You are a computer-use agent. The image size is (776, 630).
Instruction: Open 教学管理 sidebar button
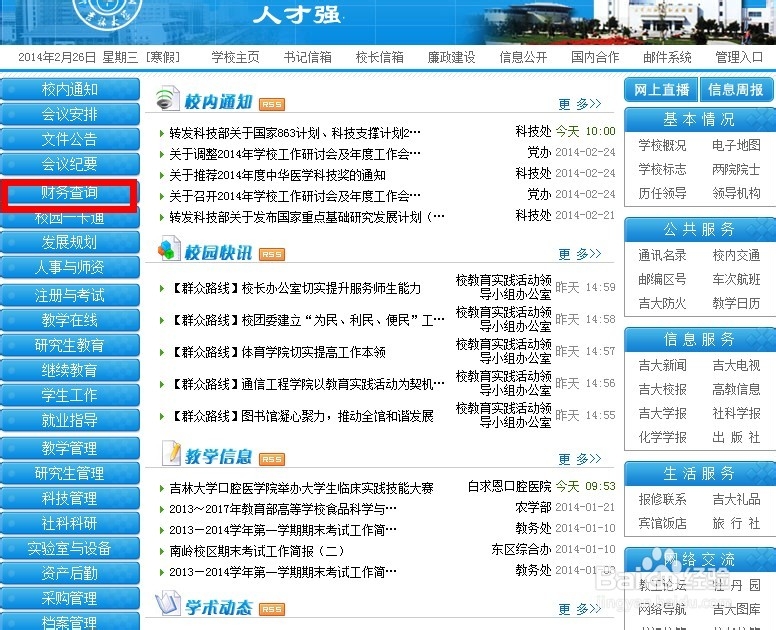tap(70, 448)
